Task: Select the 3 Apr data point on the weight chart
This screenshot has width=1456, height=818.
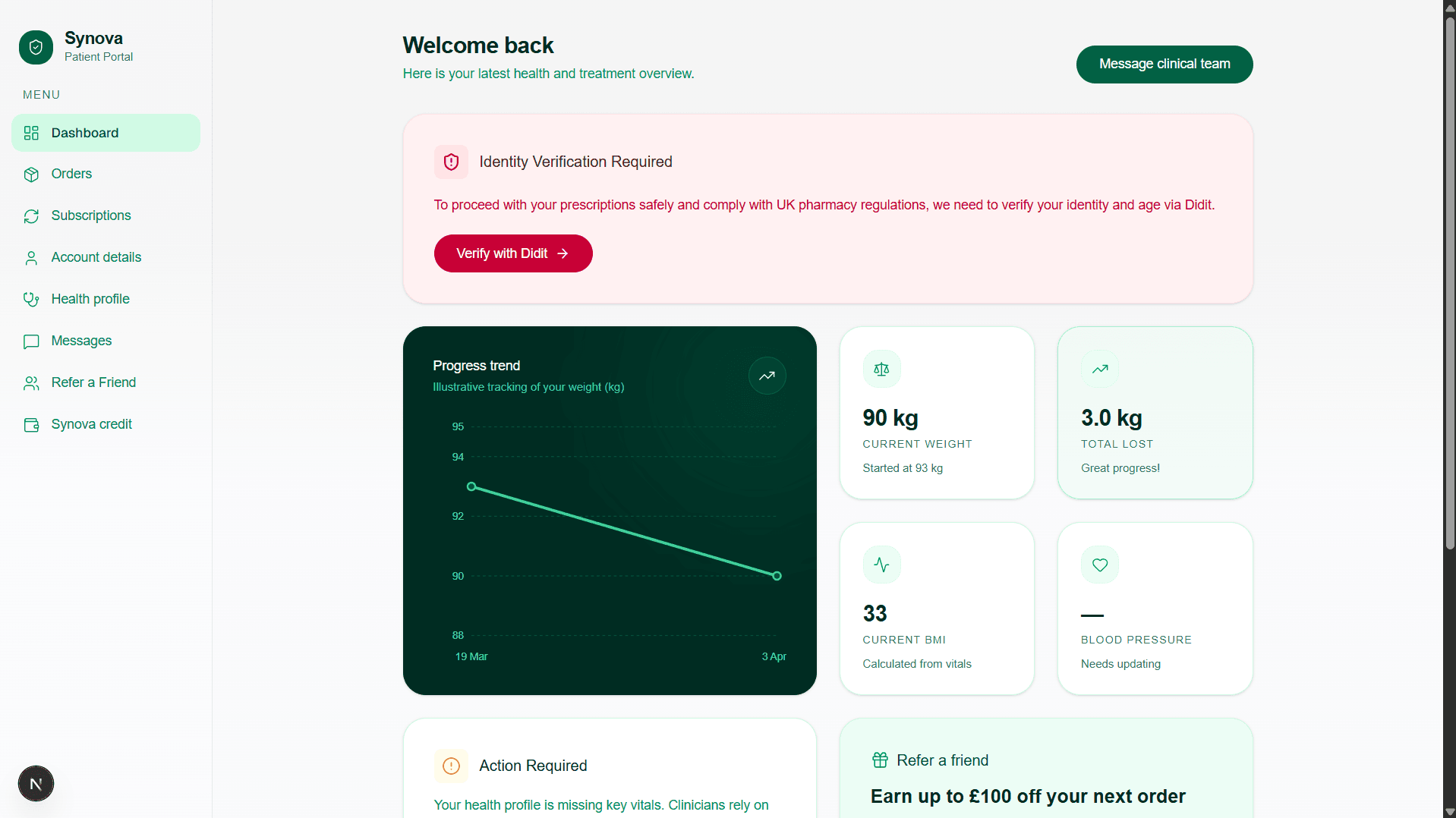Action: coord(776,575)
